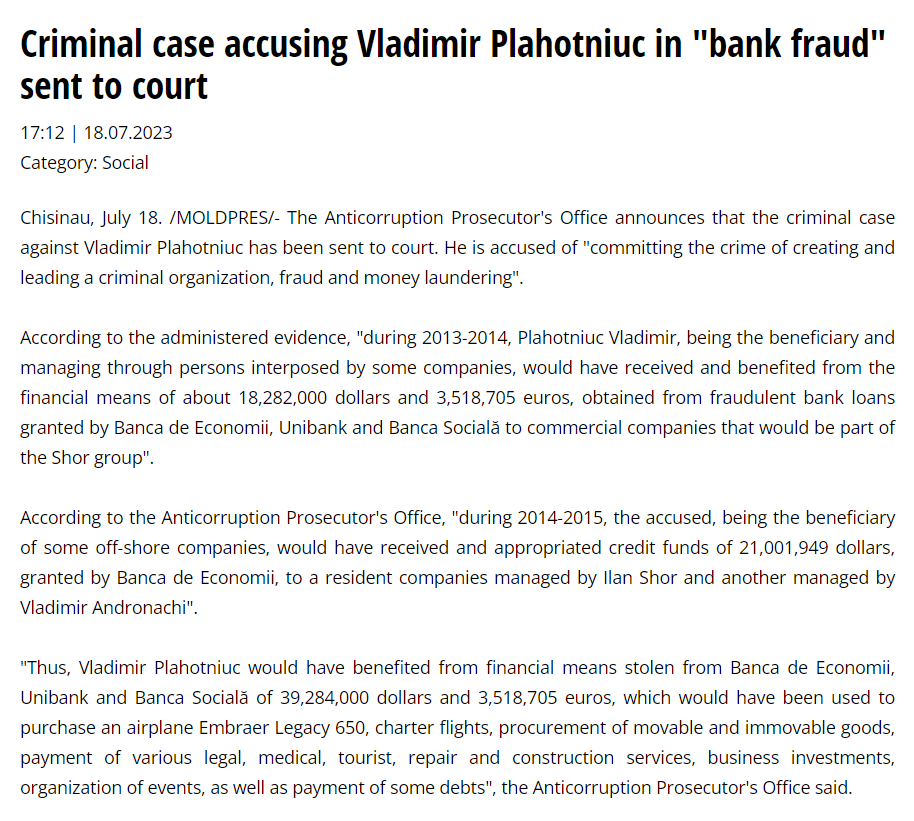Click the text 'during 2014-2015'
914x821 pixels.
click(531, 518)
